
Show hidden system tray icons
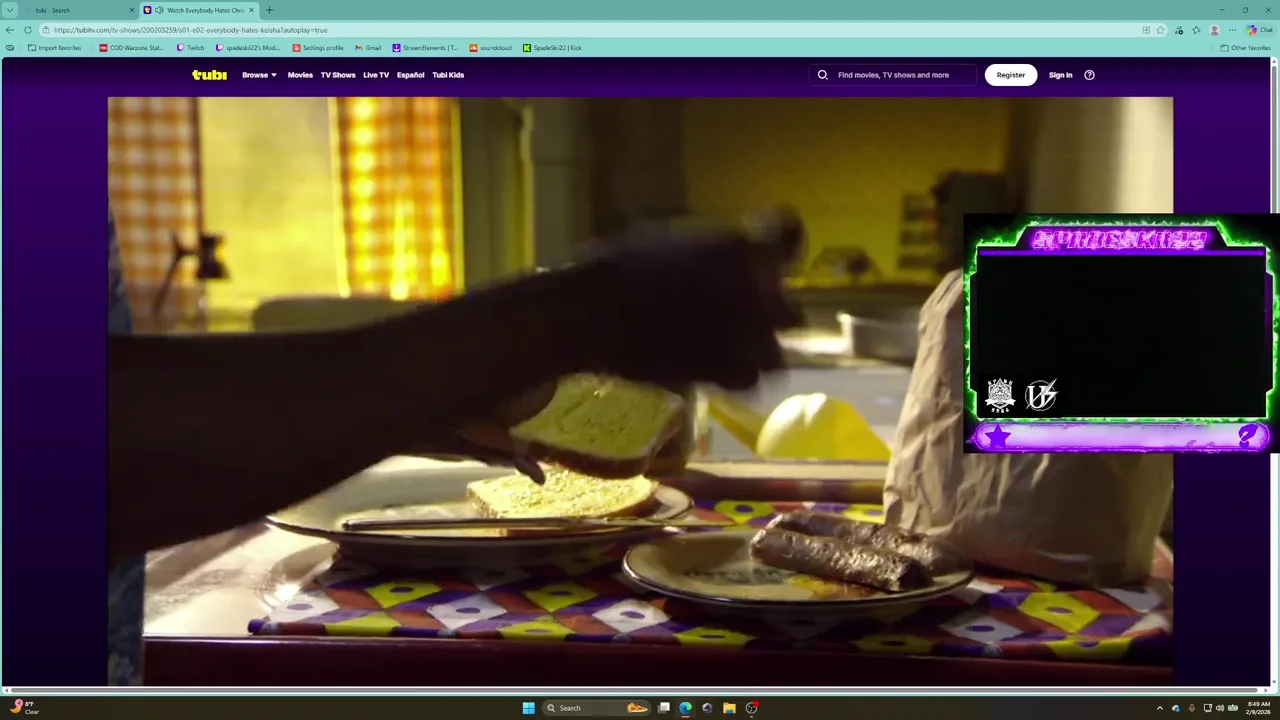[x=1160, y=708]
